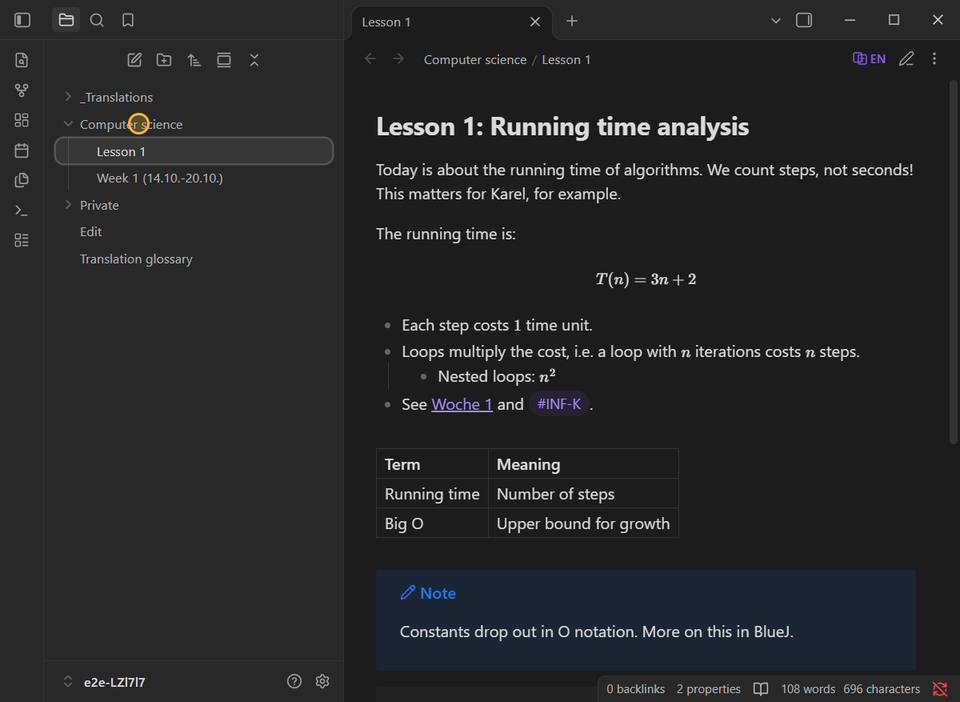Click the Nested loops bullet item
The width and height of the screenshot is (960, 702).
497,376
